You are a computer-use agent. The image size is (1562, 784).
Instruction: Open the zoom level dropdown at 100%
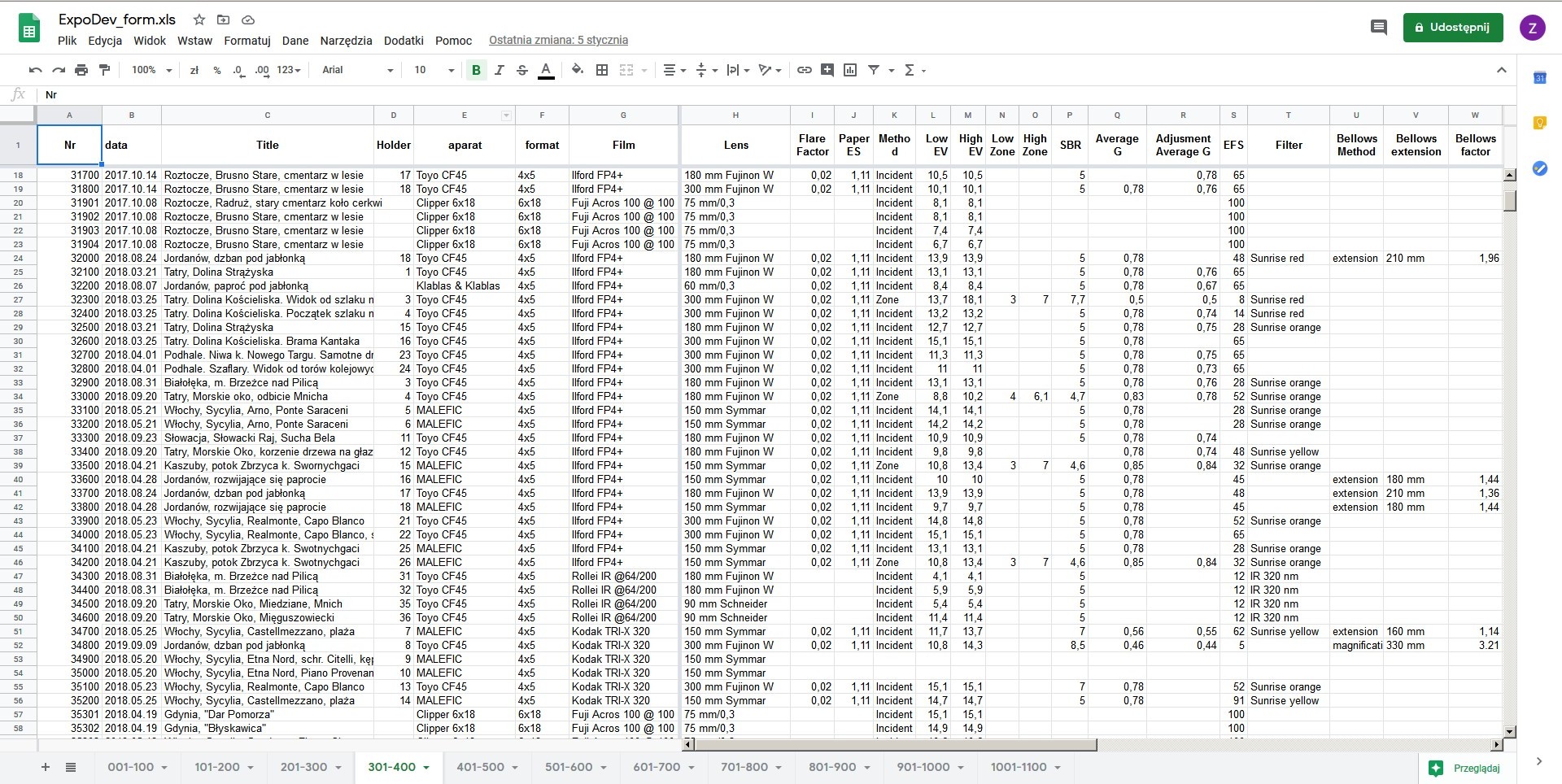(151, 70)
